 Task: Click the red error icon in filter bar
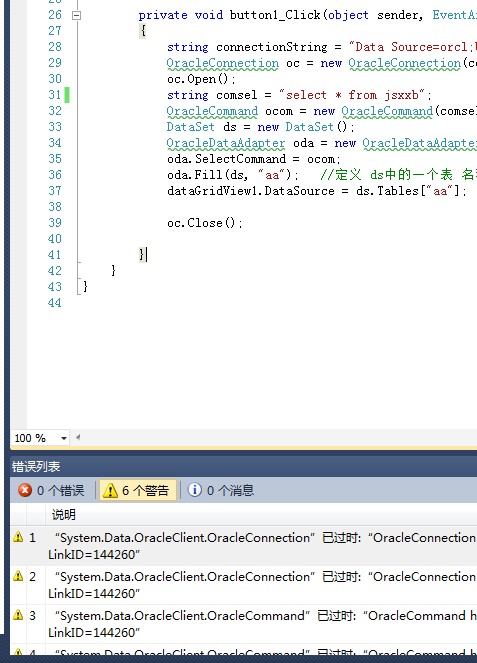[25, 490]
